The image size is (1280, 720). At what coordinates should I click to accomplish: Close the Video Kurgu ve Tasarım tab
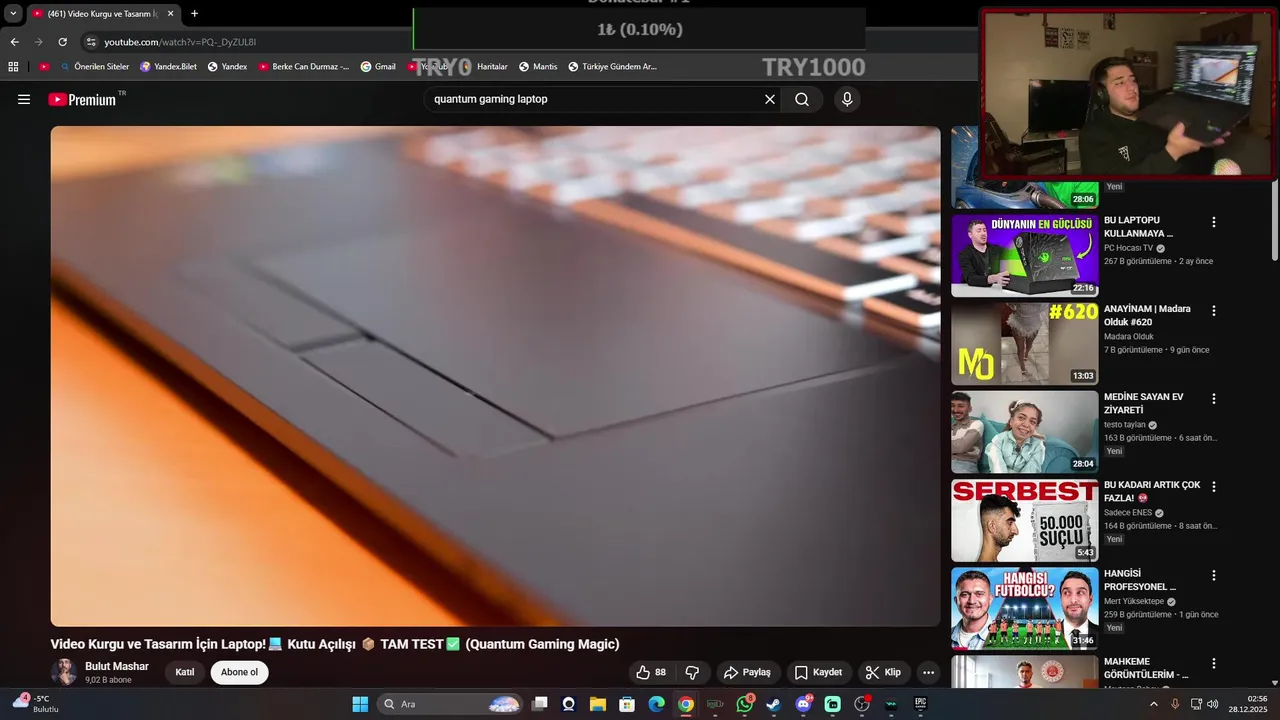(x=170, y=14)
